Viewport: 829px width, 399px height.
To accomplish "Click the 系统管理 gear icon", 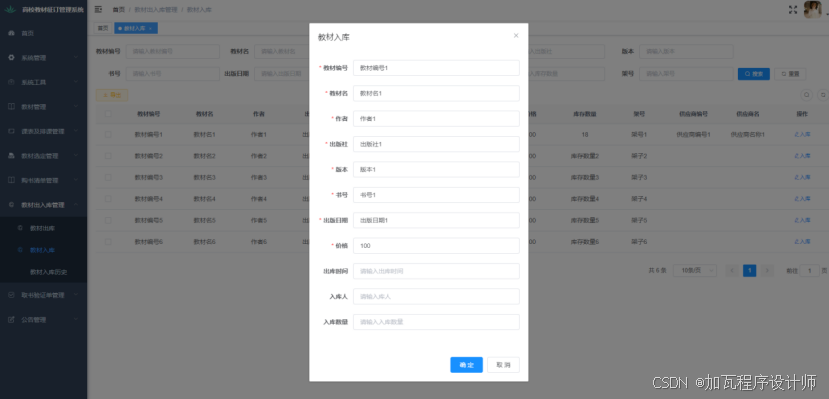I will 11,58.
